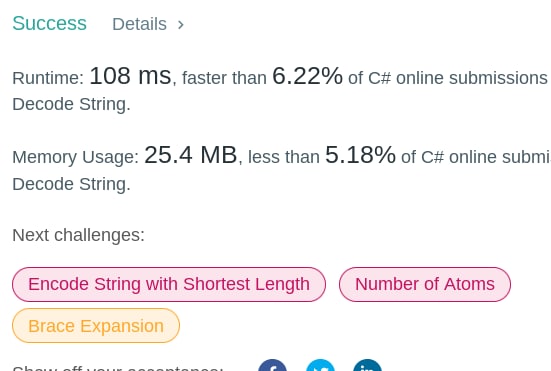
Task: Click the 5.18% memory percentile figure
Action: tap(361, 155)
